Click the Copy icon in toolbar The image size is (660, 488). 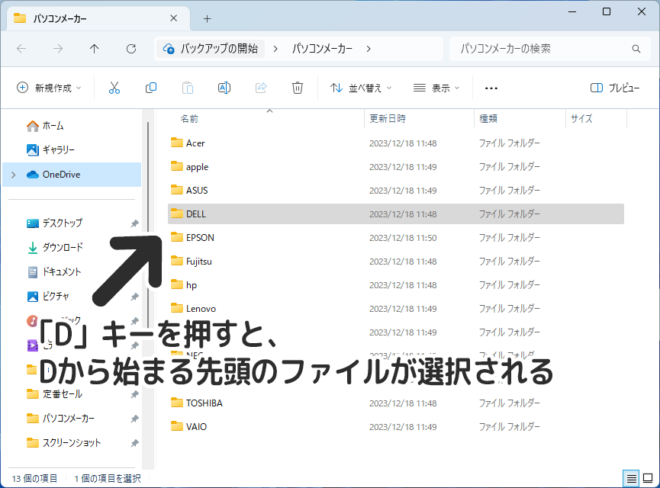(x=151, y=88)
